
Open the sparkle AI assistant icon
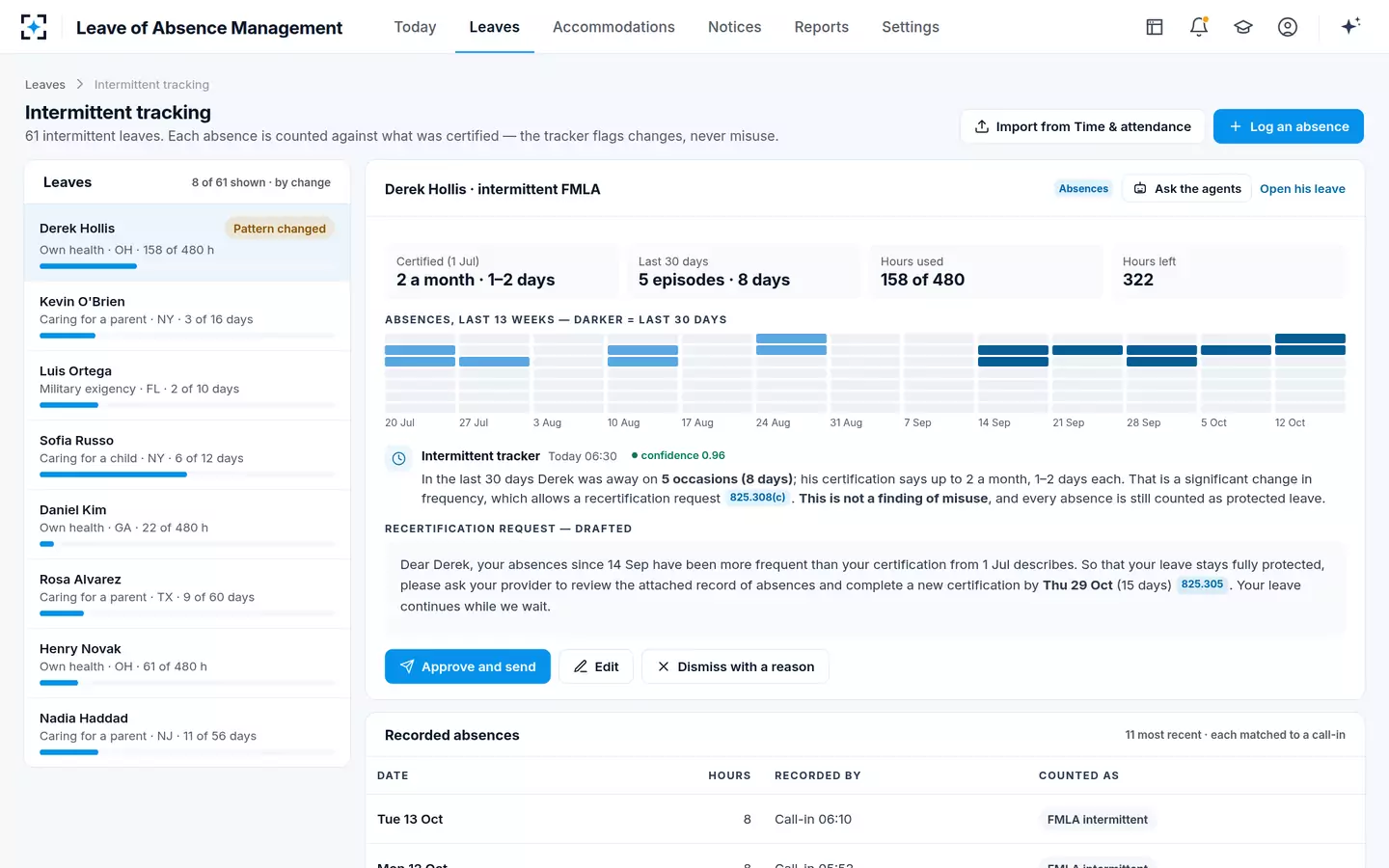tap(1350, 27)
